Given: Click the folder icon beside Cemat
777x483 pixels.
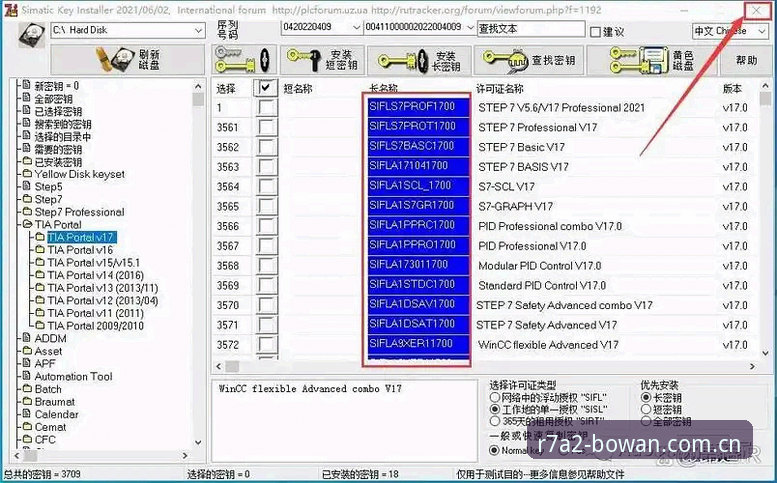Looking at the screenshot, I should coord(27,427).
